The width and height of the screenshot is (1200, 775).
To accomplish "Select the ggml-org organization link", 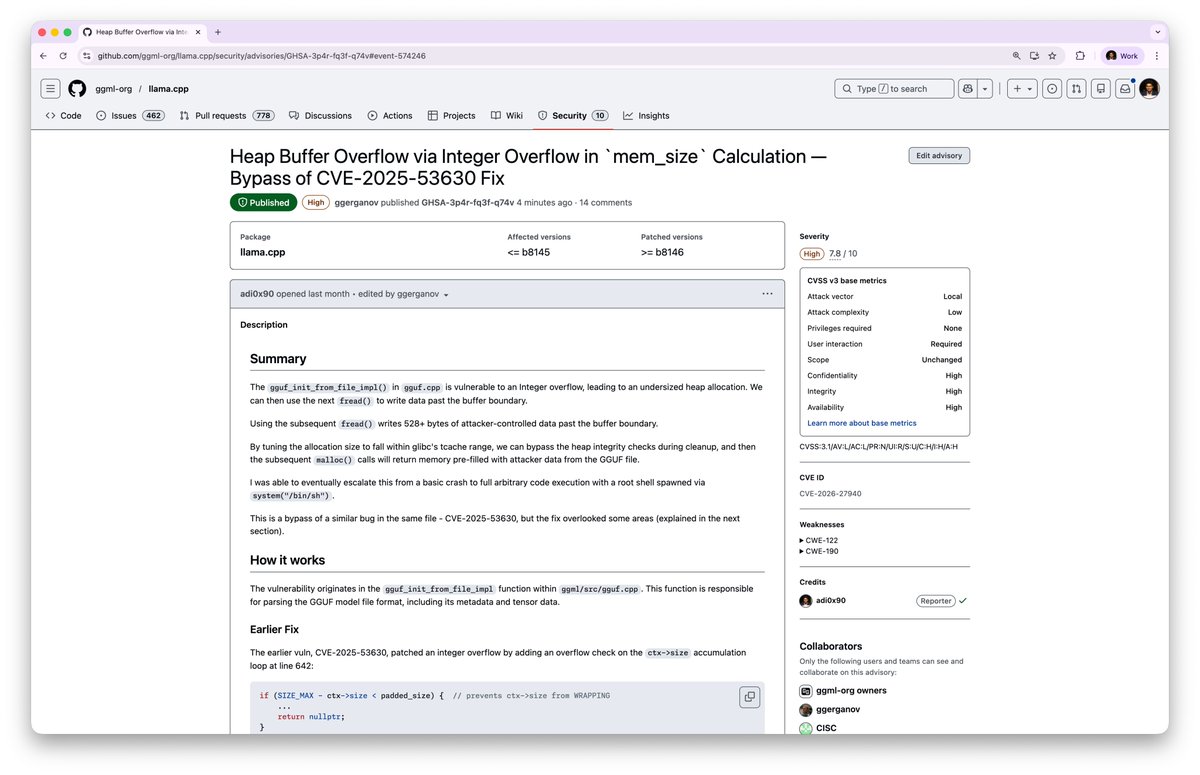I will [x=113, y=88].
